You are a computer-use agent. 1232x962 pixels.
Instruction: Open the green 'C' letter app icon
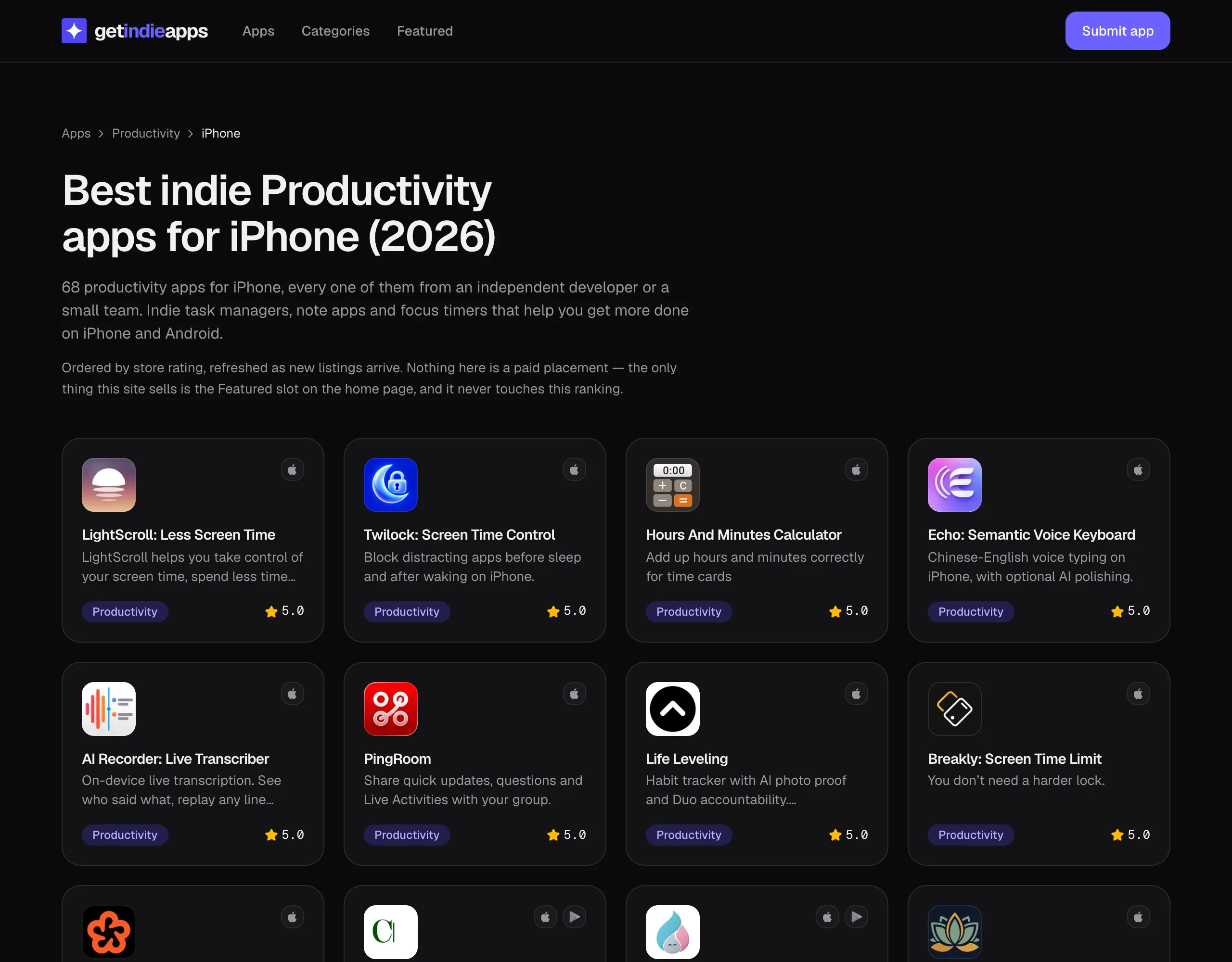(x=390, y=932)
